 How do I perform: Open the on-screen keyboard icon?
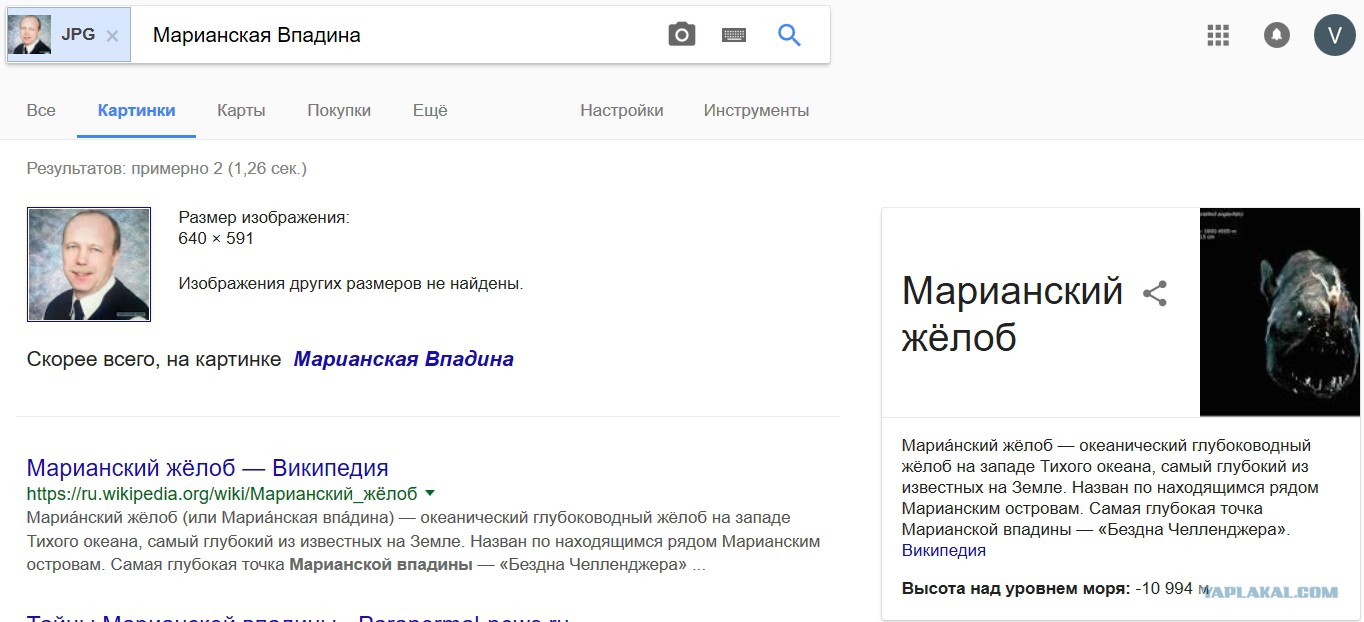(734, 35)
